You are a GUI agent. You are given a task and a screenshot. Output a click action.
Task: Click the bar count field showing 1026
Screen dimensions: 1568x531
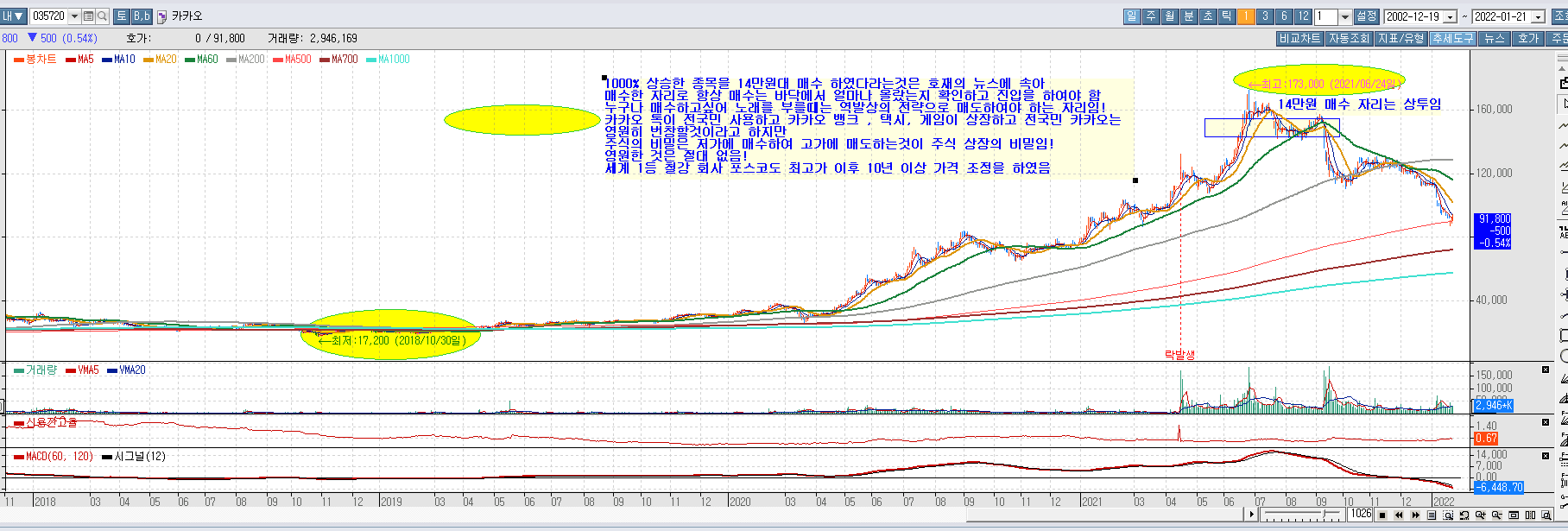click(x=1361, y=515)
